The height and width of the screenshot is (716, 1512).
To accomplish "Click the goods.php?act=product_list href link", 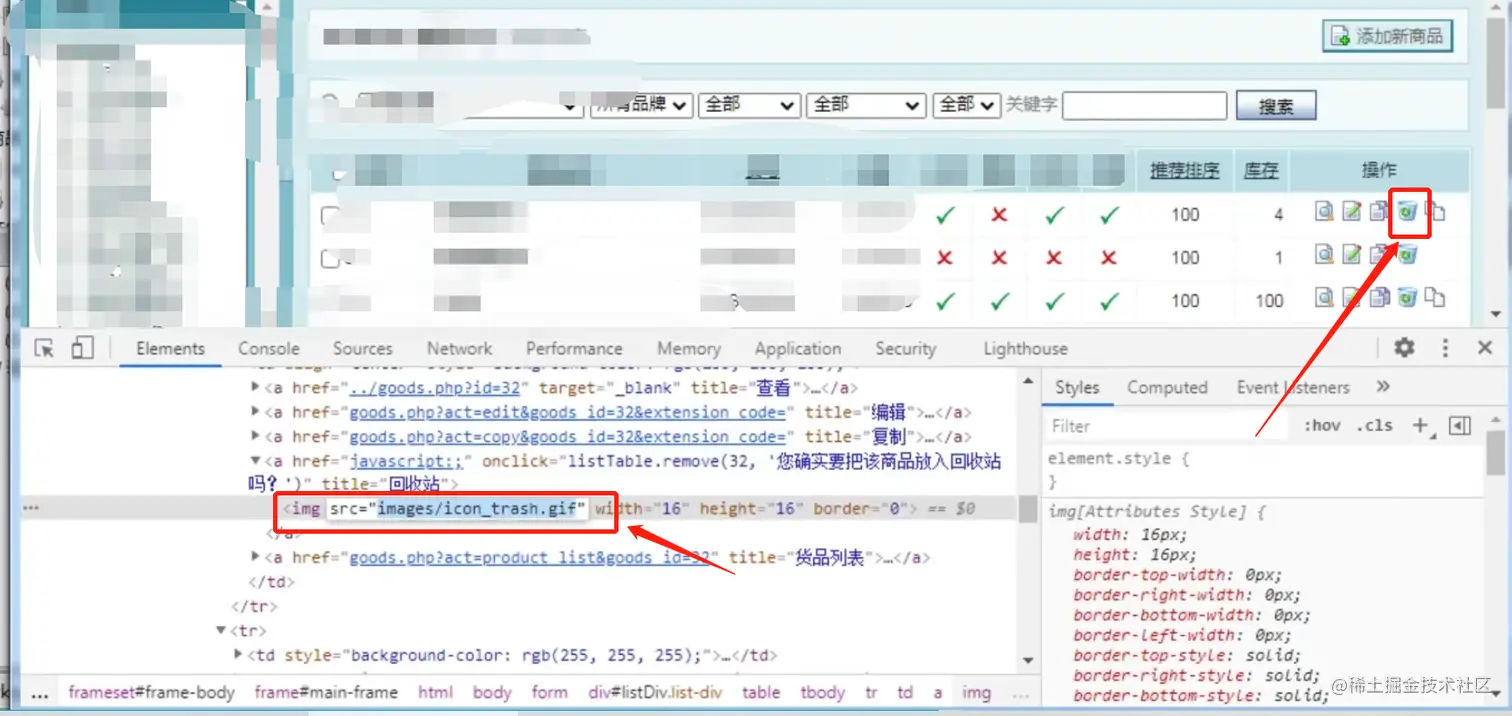I will pyautogui.click(x=529, y=557).
